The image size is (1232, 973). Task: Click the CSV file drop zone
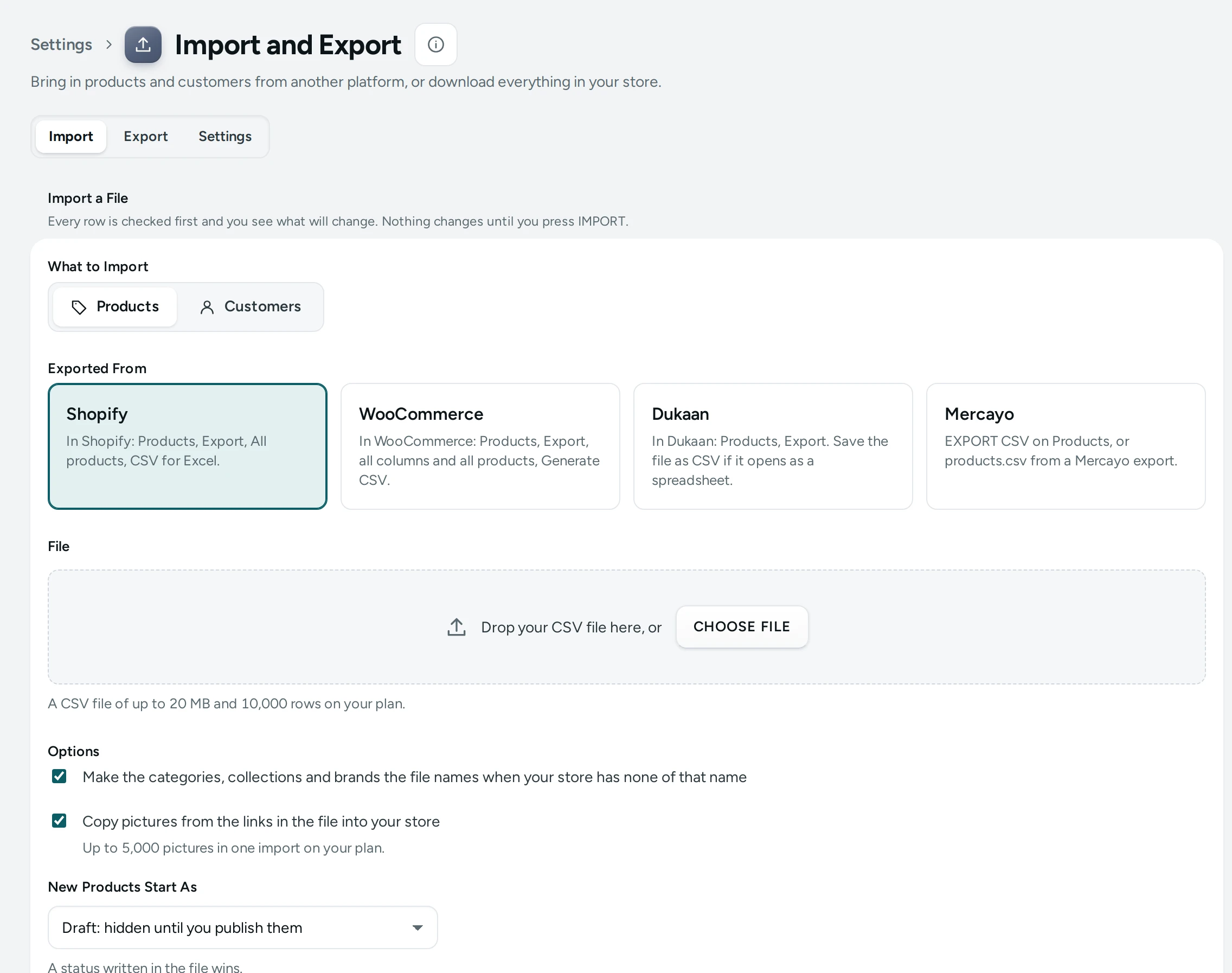click(x=626, y=626)
